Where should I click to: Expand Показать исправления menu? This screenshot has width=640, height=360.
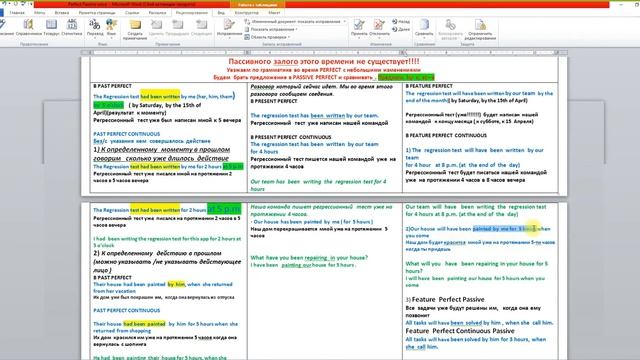click(x=272, y=29)
